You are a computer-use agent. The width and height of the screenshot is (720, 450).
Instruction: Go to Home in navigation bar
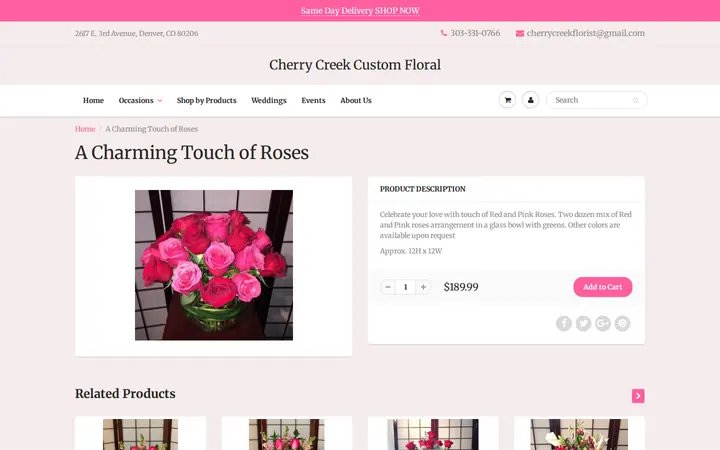click(93, 100)
